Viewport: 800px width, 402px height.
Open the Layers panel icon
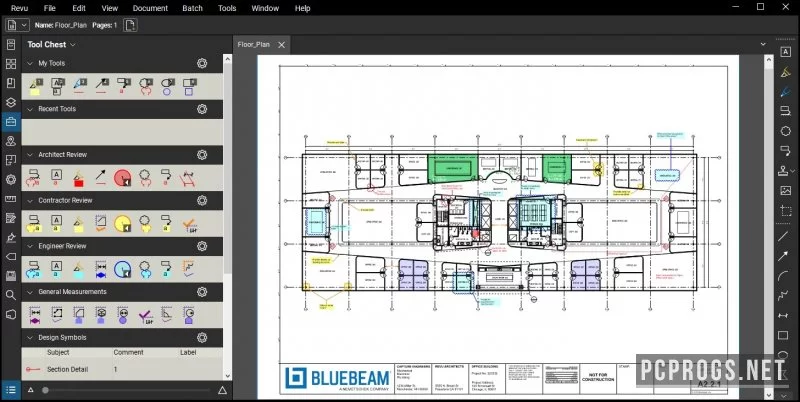click(x=11, y=103)
